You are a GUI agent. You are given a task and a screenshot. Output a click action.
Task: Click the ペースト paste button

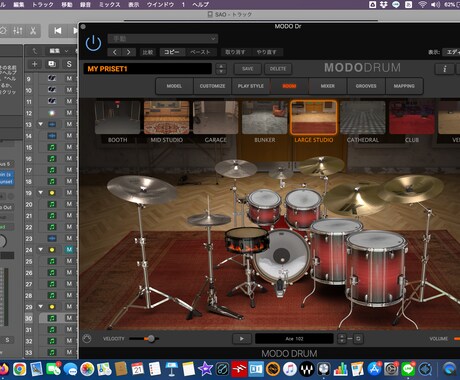tap(200, 52)
